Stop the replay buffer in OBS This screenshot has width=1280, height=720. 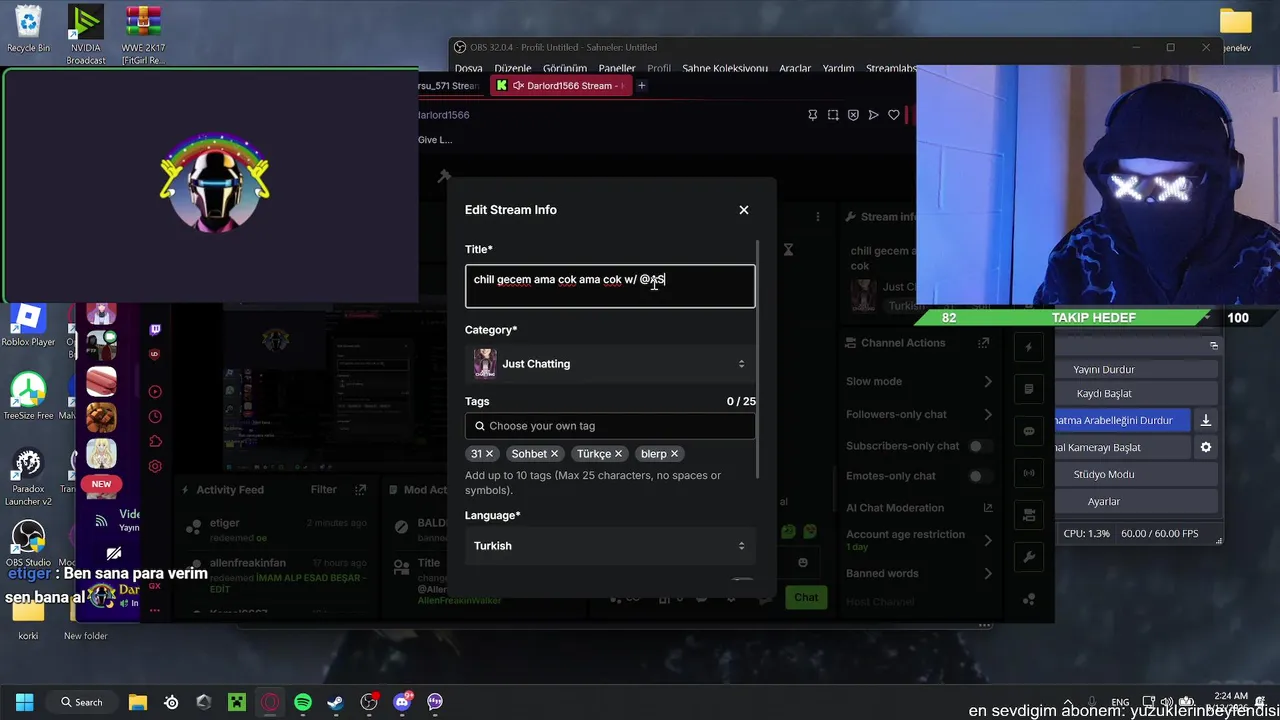click(1122, 421)
